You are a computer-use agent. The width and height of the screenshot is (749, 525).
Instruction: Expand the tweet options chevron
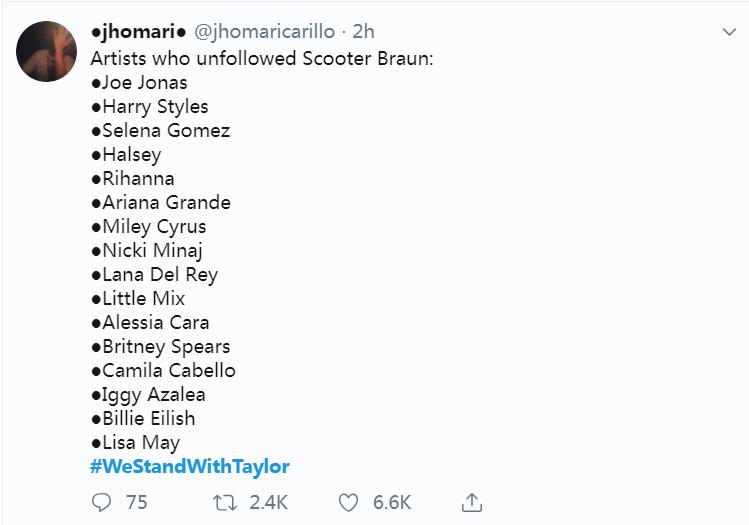pyautogui.click(x=729, y=33)
